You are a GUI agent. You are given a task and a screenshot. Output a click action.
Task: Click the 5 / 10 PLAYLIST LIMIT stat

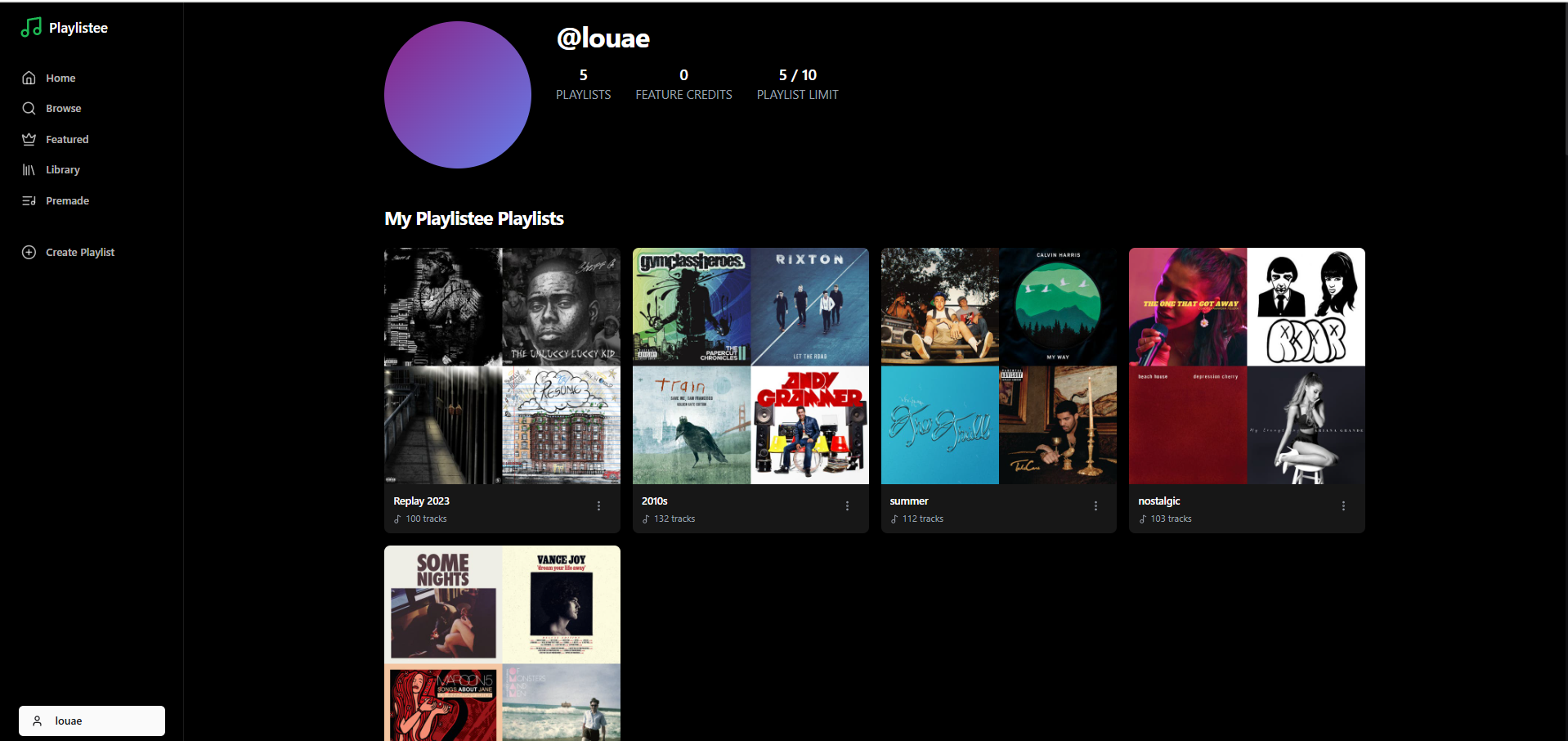tap(797, 84)
